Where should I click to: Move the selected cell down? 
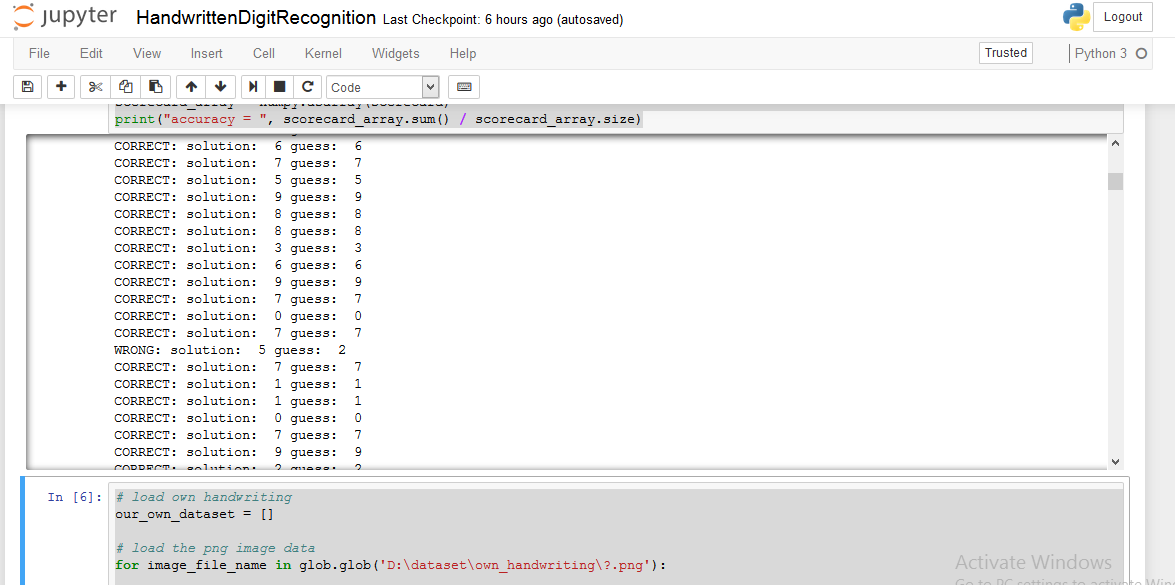220,86
